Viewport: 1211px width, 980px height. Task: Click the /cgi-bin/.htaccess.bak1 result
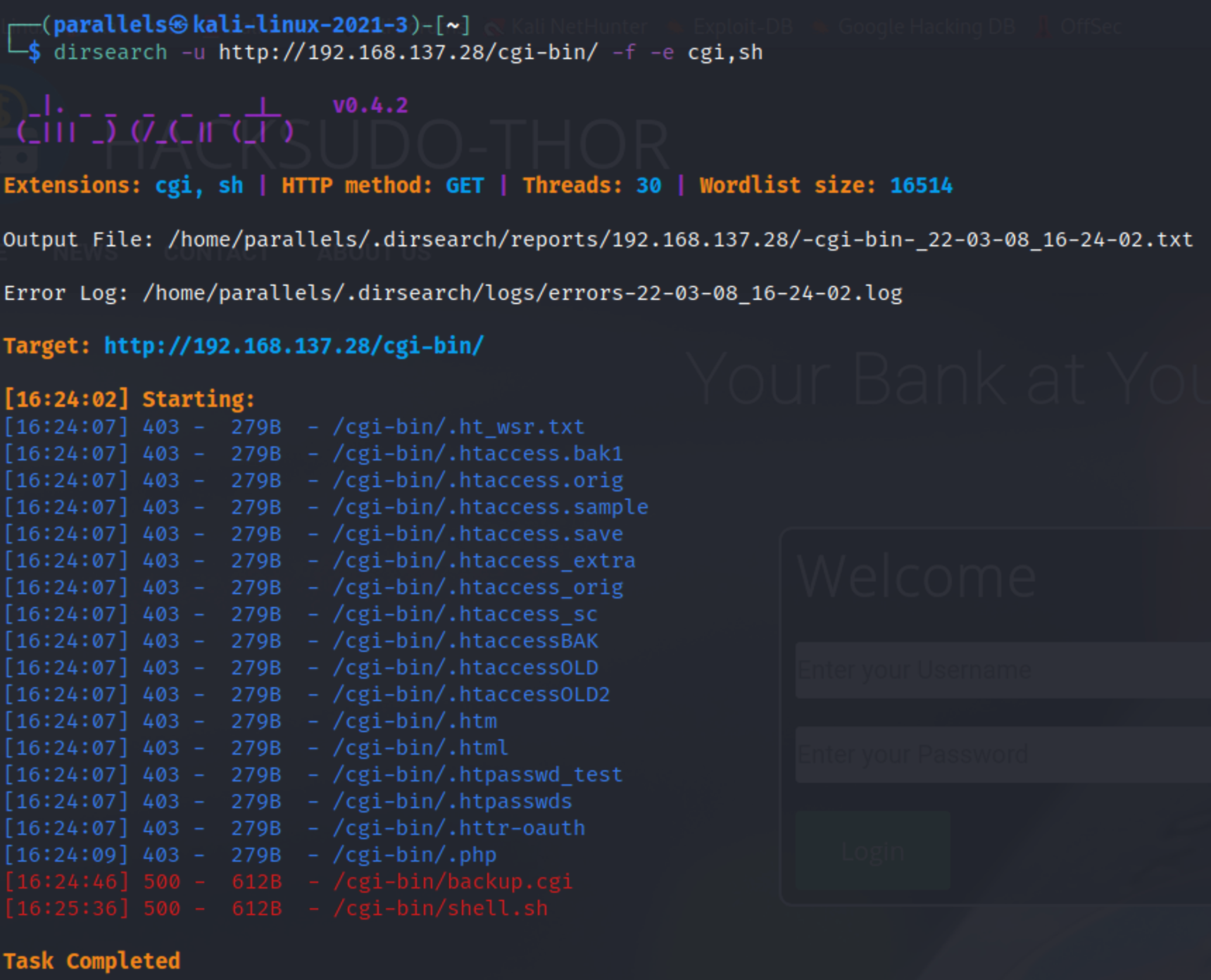click(x=477, y=453)
